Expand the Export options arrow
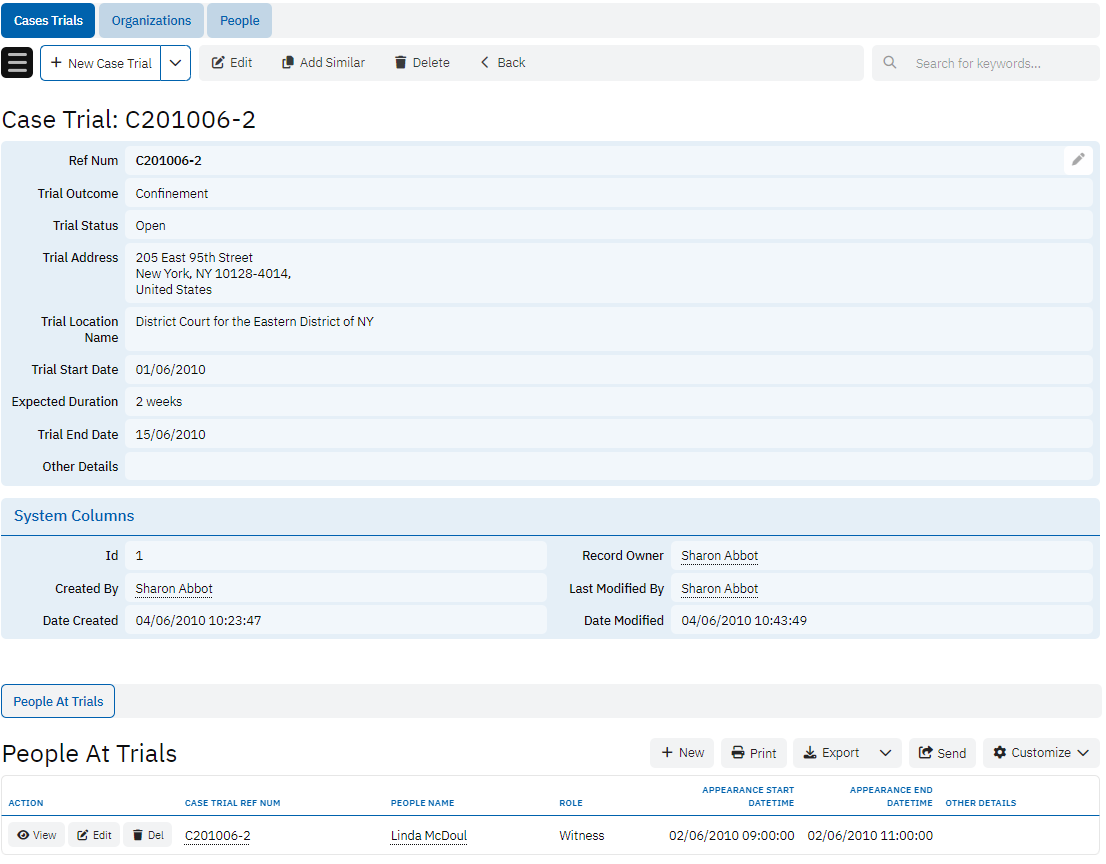The width and height of the screenshot is (1106, 864). click(885, 753)
